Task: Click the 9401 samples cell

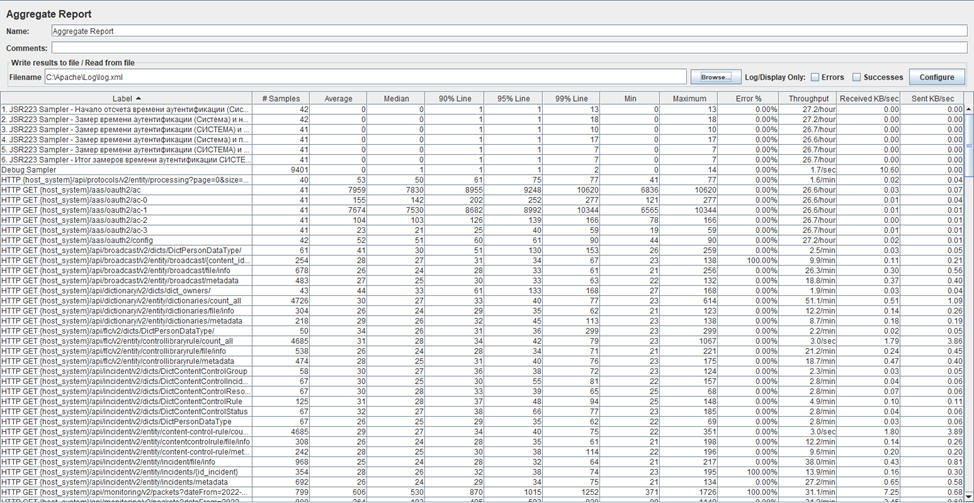Action: [x=281, y=170]
